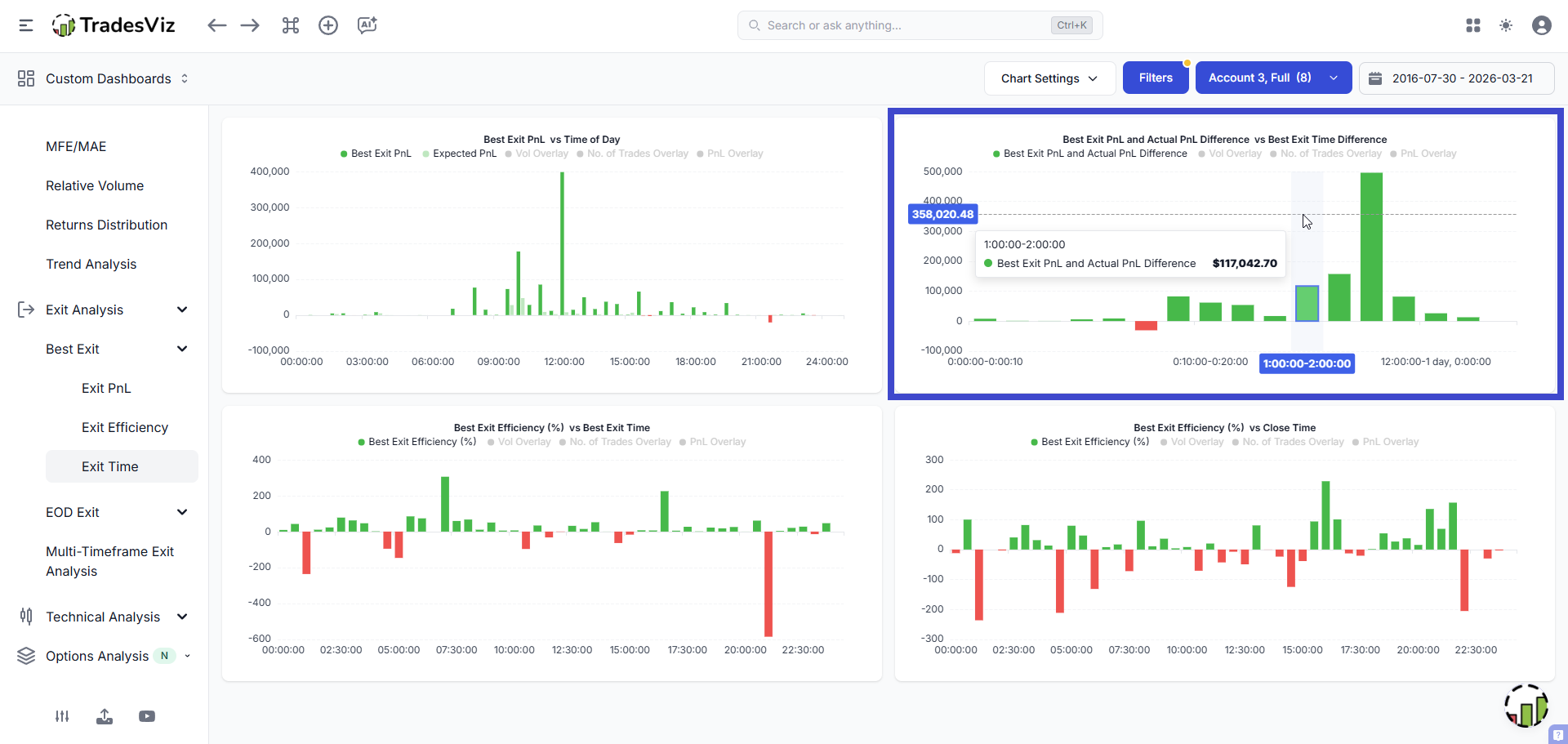The height and width of the screenshot is (744, 1568).
Task: Click the hamburger menu icon
Action: pyautogui.click(x=26, y=25)
